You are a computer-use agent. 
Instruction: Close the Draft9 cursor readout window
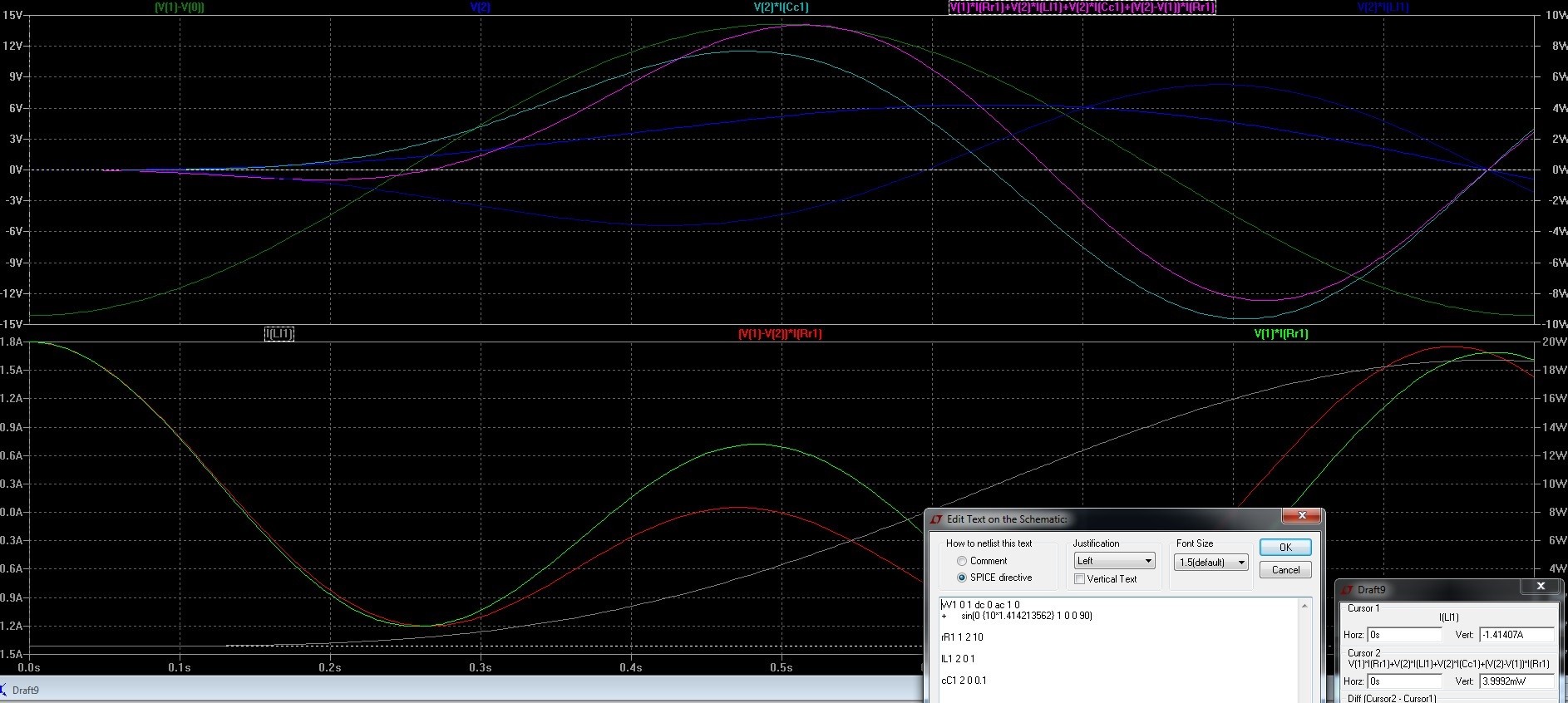(x=1540, y=587)
